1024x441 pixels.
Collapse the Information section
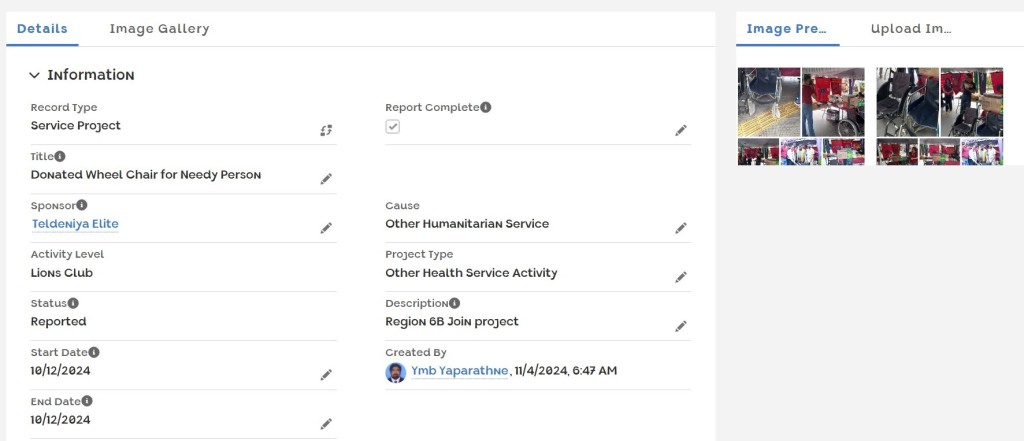pos(35,75)
